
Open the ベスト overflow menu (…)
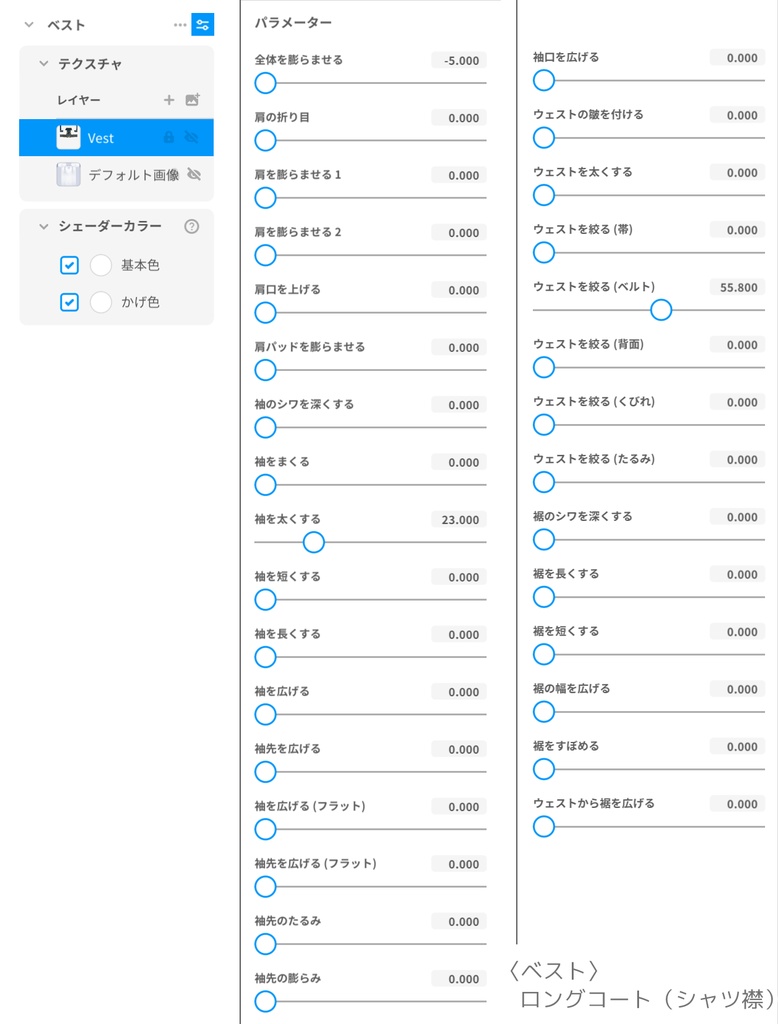[x=180, y=26]
